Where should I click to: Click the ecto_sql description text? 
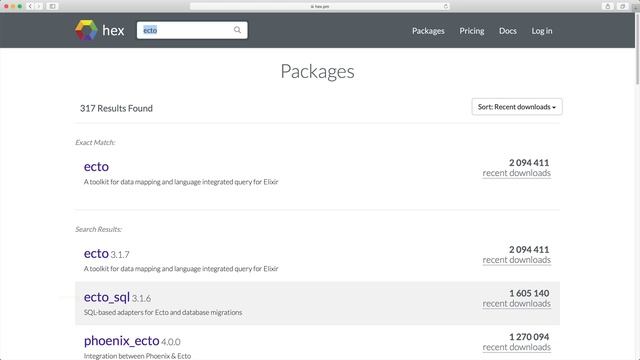(x=163, y=313)
